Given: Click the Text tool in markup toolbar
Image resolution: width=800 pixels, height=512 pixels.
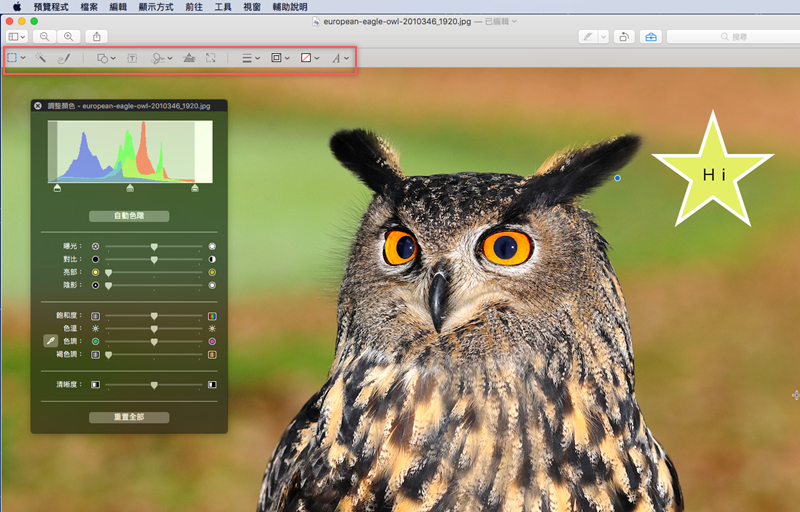Looking at the screenshot, I should click(132, 59).
